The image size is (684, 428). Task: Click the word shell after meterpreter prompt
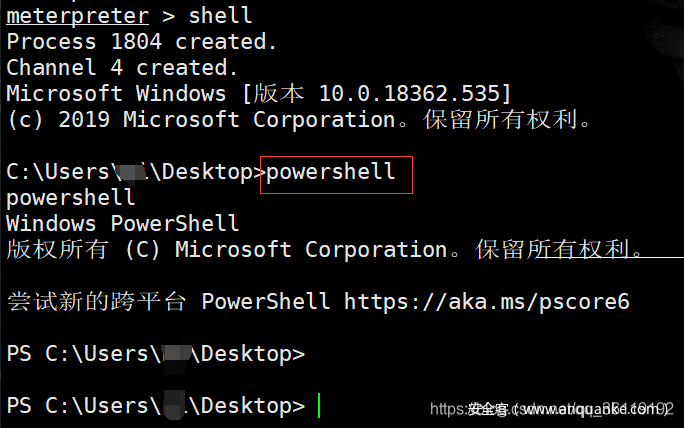pos(220,16)
